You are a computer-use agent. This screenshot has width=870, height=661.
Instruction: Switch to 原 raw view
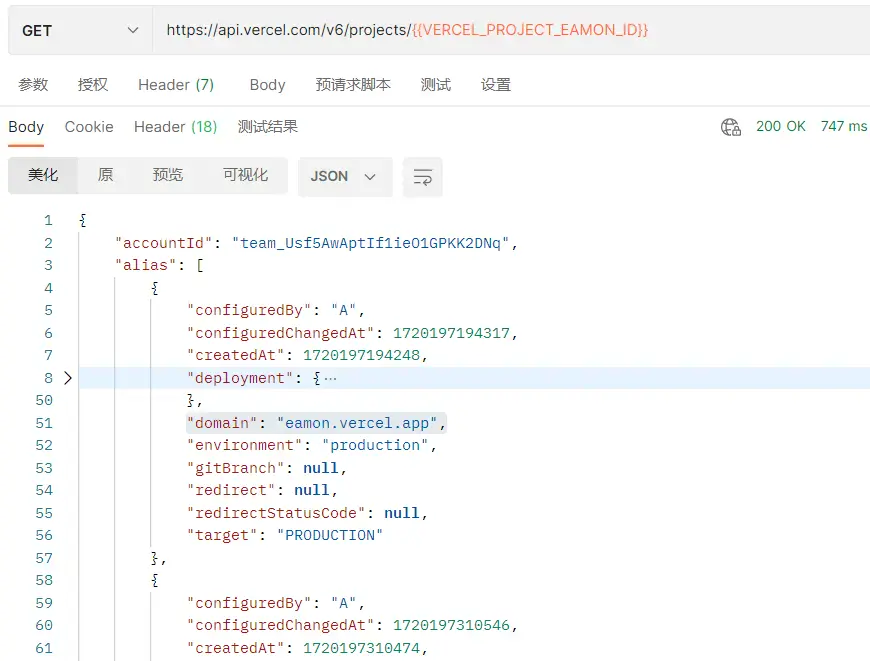[x=105, y=176]
